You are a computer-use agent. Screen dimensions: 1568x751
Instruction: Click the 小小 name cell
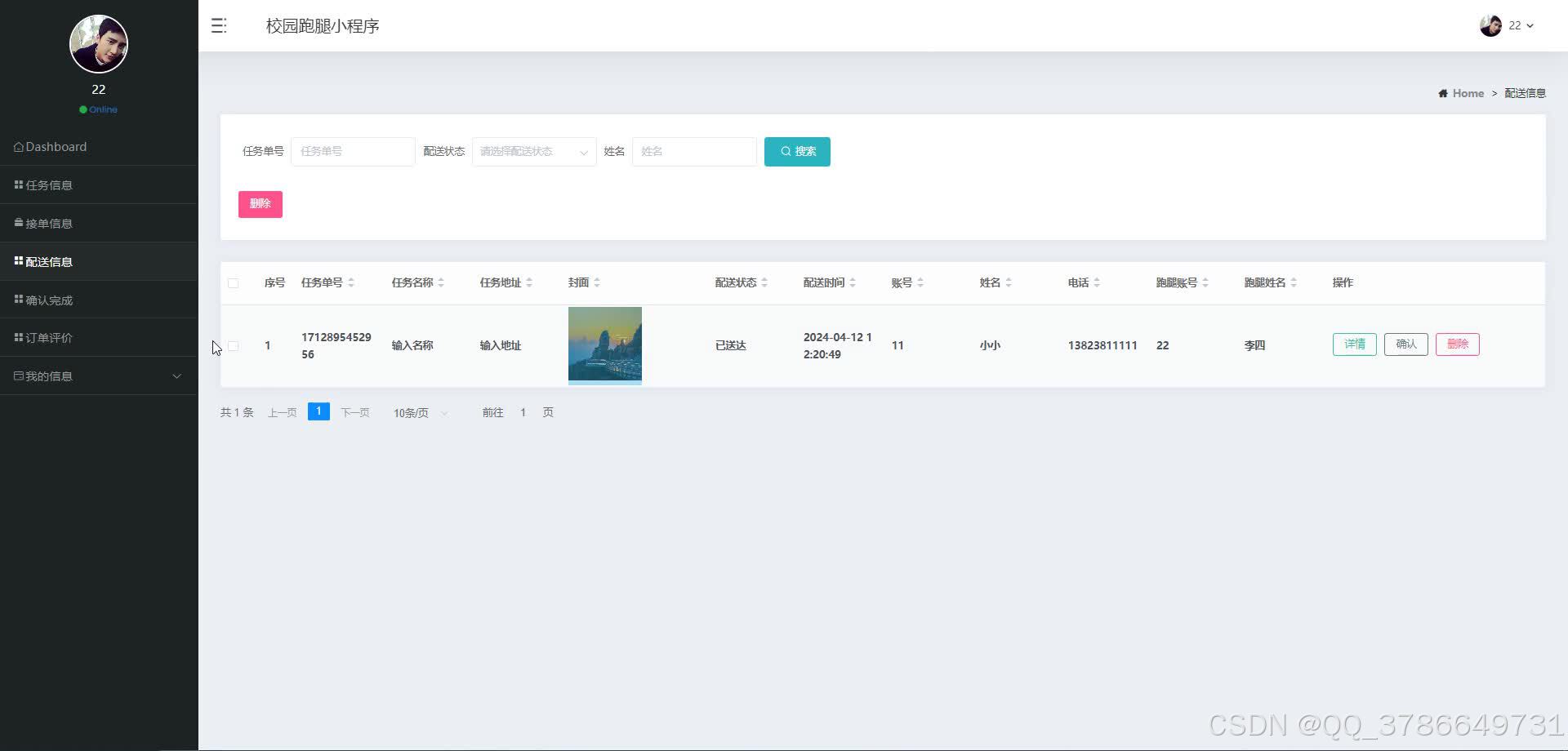coord(990,346)
